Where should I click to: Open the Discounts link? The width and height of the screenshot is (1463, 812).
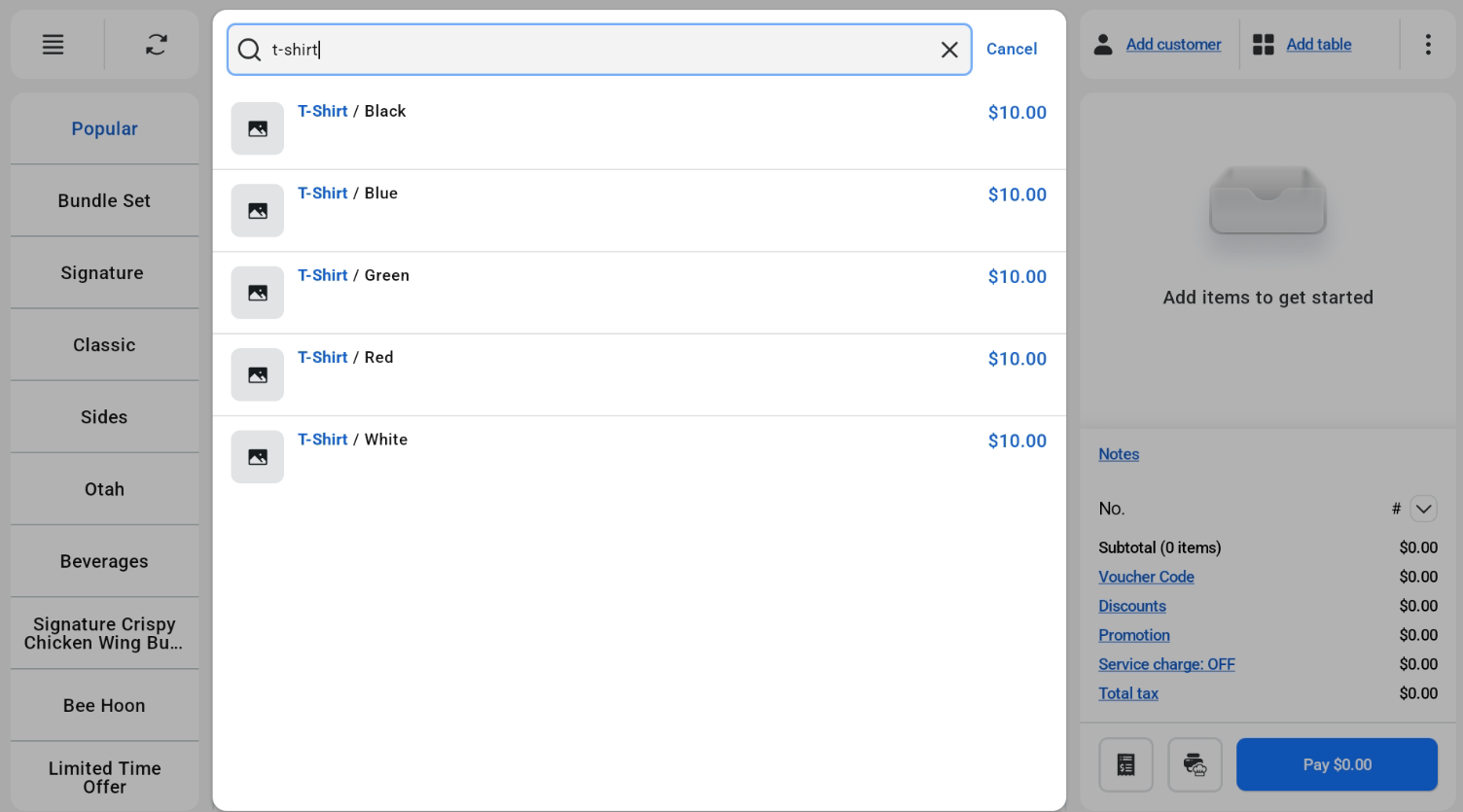tap(1132, 606)
